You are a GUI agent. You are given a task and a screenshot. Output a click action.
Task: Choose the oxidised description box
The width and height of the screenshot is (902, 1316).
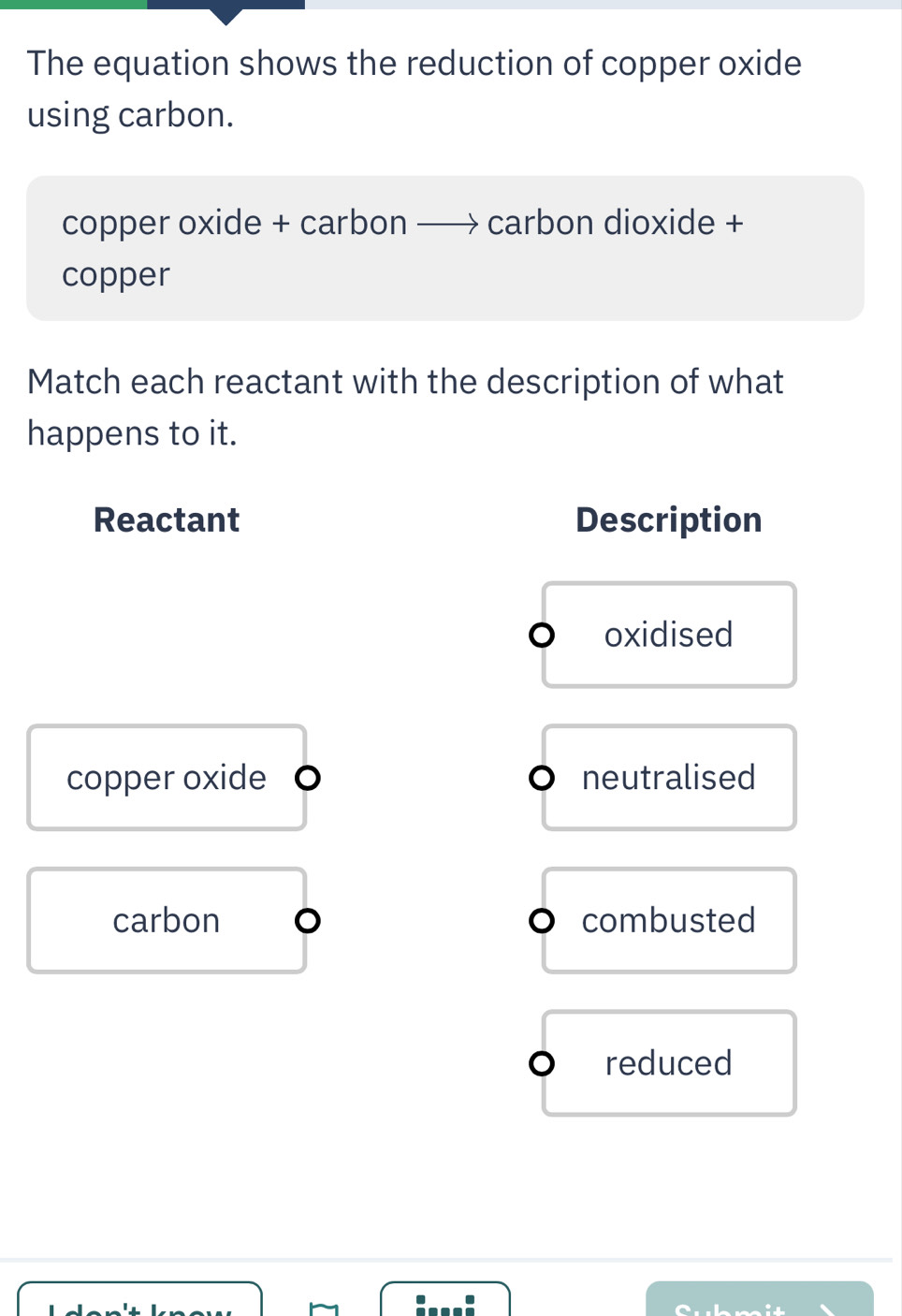click(x=669, y=636)
